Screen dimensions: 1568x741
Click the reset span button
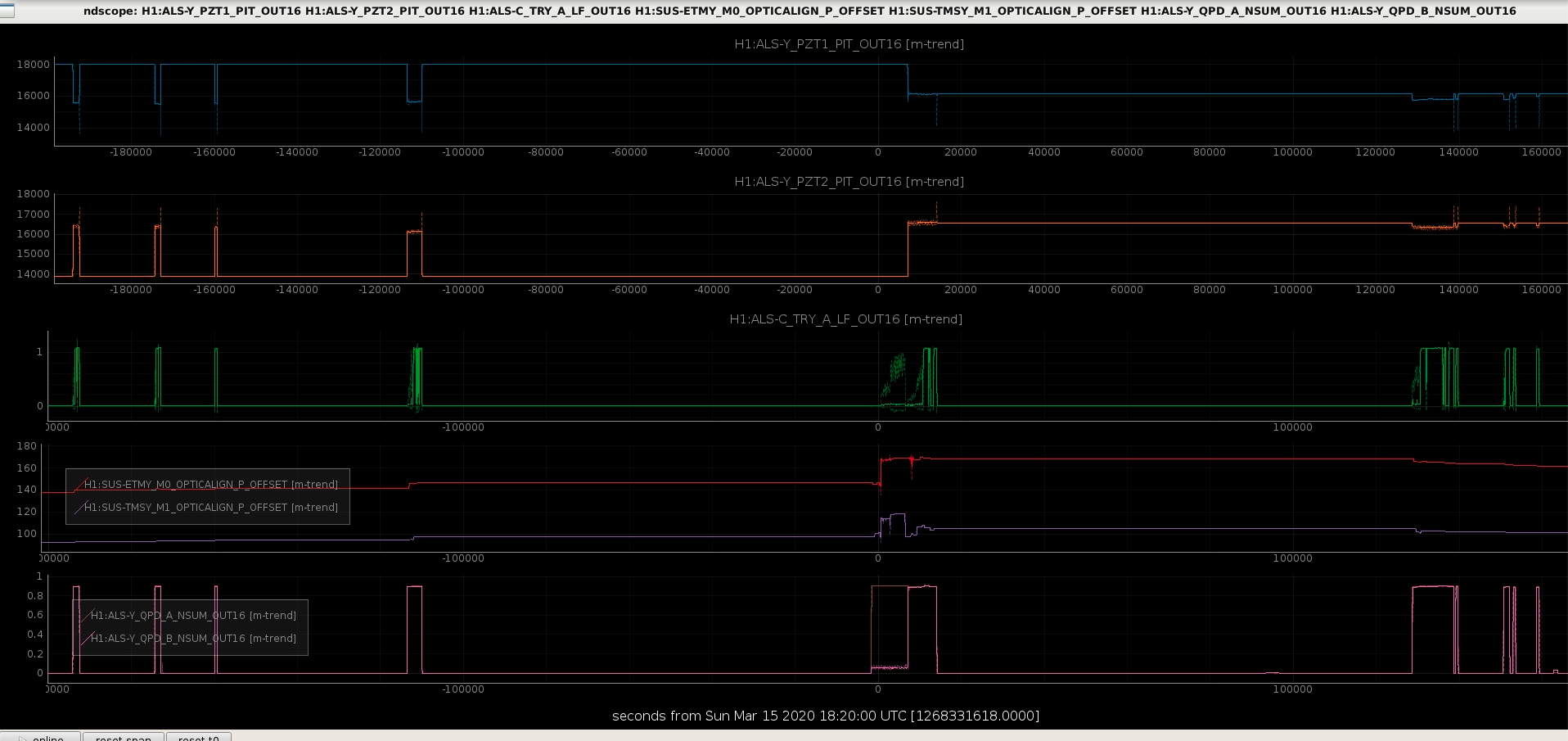tap(124, 736)
